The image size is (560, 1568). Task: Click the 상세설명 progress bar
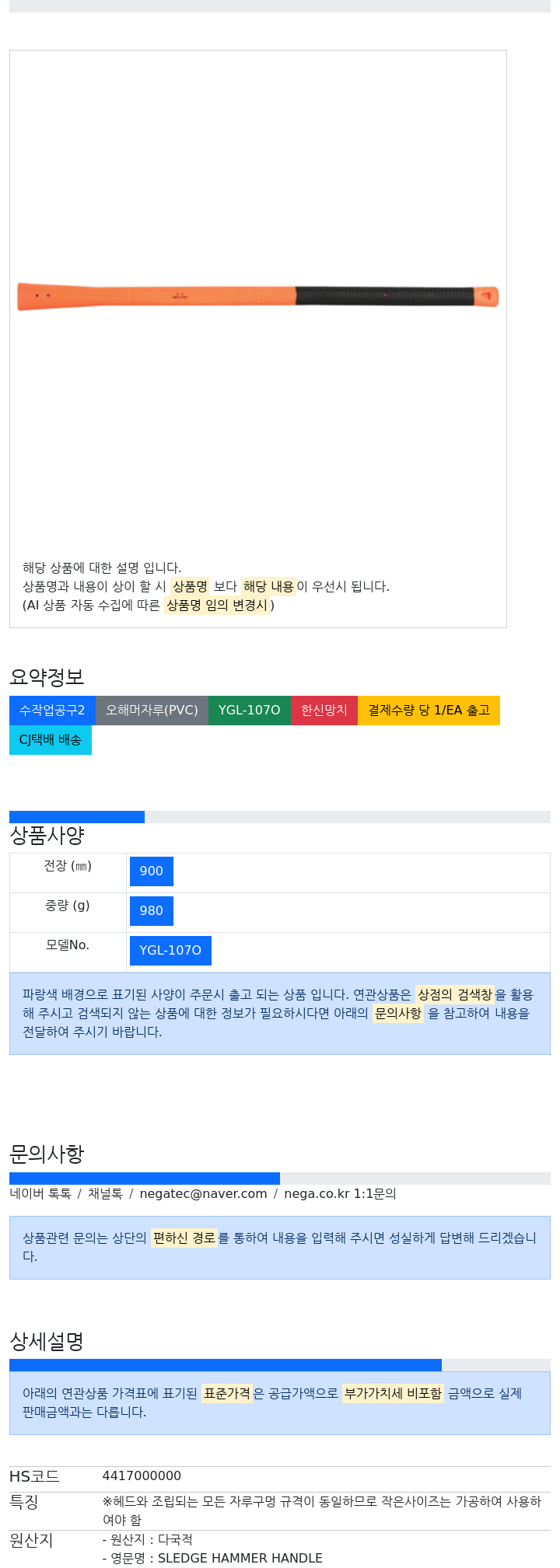pyautogui.click(x=280, y=1365)
